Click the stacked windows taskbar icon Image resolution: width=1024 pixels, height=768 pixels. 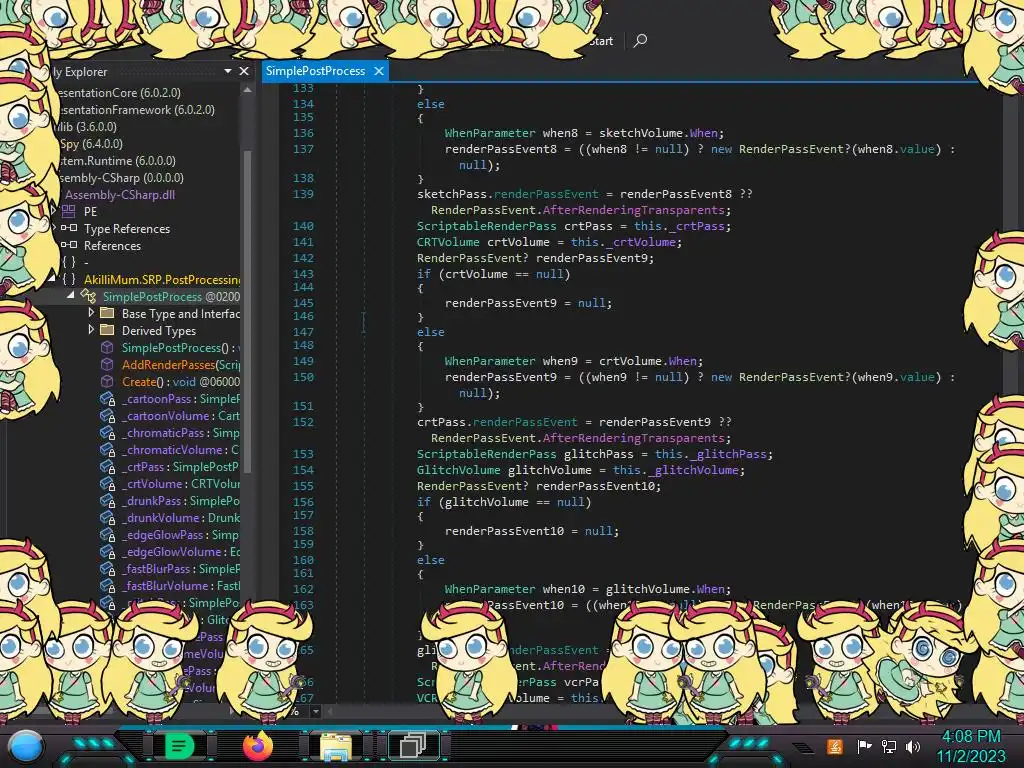[413, 746]
